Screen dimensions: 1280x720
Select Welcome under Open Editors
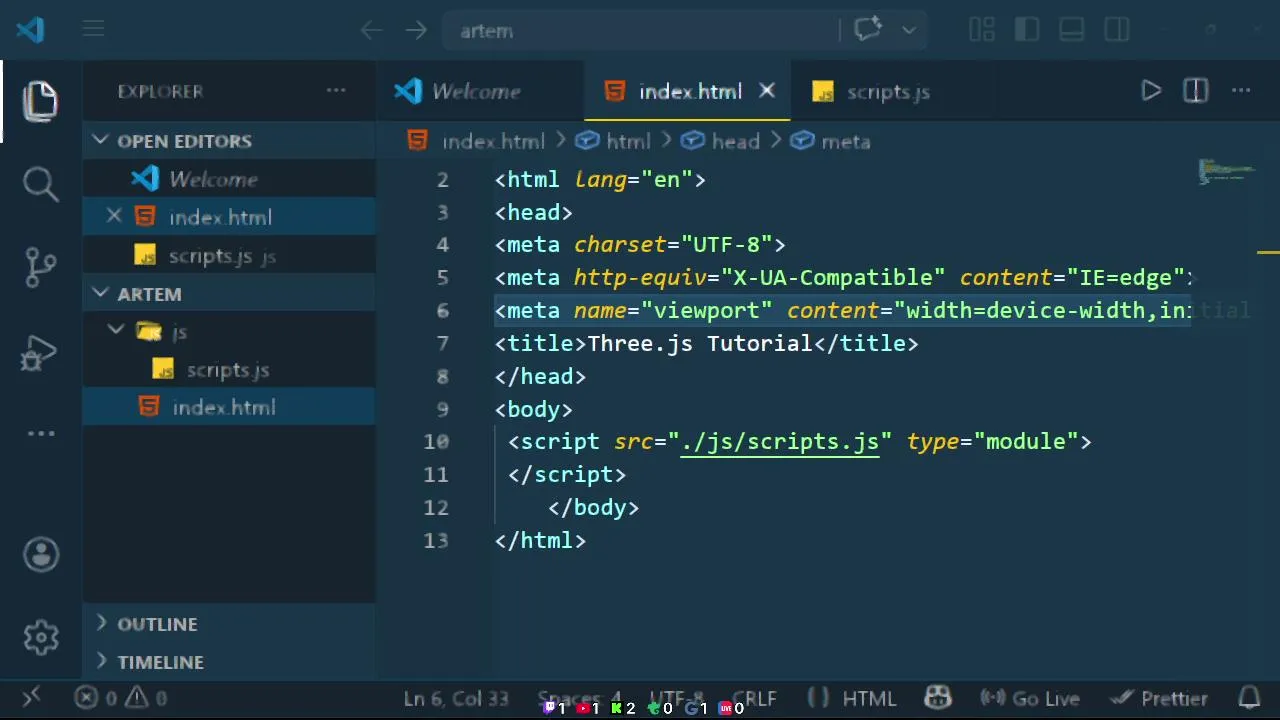pyautogui.click(x=229, y=180)
